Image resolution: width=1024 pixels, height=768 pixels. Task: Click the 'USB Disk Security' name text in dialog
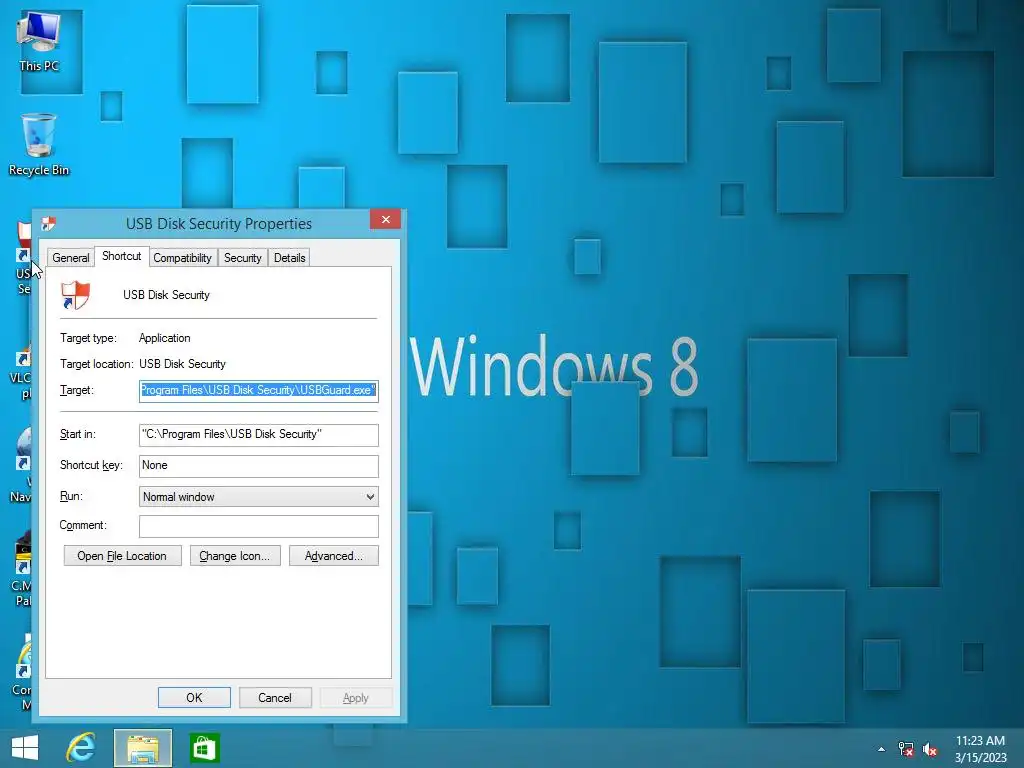pyautogui.click(x=167, y=295)
